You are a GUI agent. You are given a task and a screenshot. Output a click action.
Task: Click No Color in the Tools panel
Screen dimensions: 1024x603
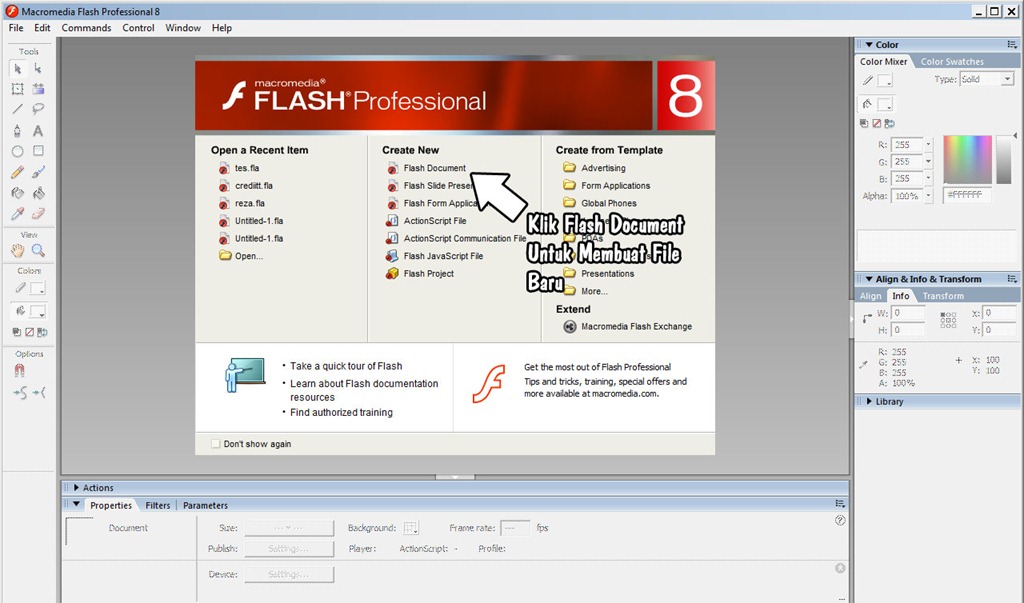tap(29, 332)
